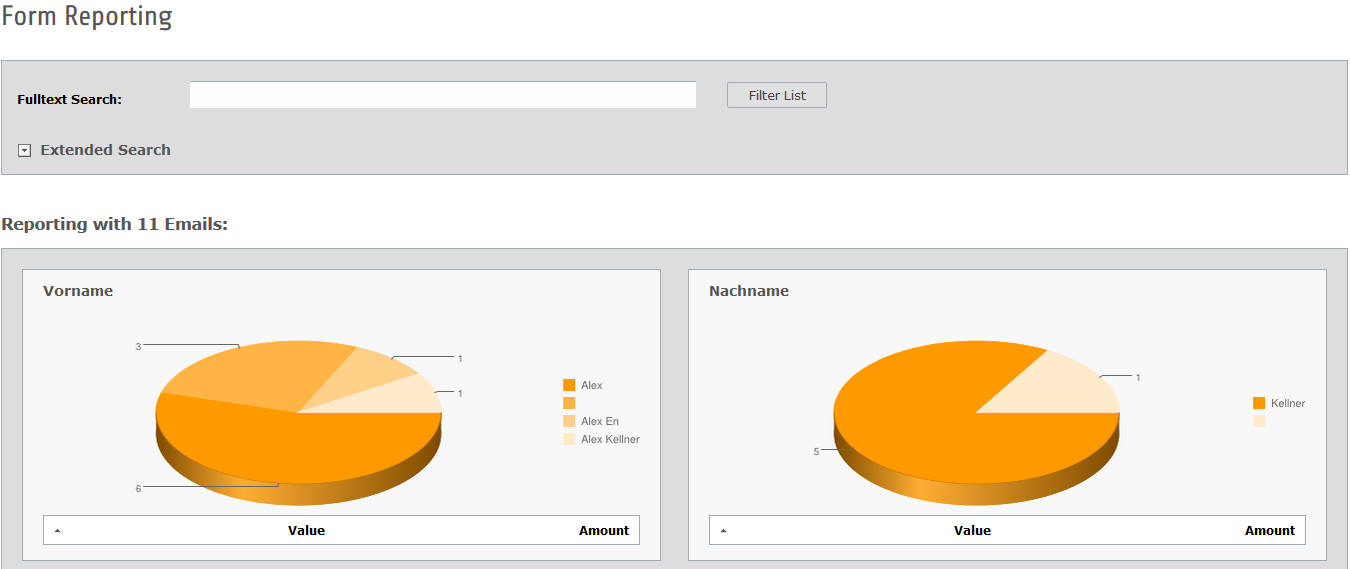Sort Vorname table by Amount column
This screenshot has height=569, width=1350.
pyautogui.click(x=603, y=531)
